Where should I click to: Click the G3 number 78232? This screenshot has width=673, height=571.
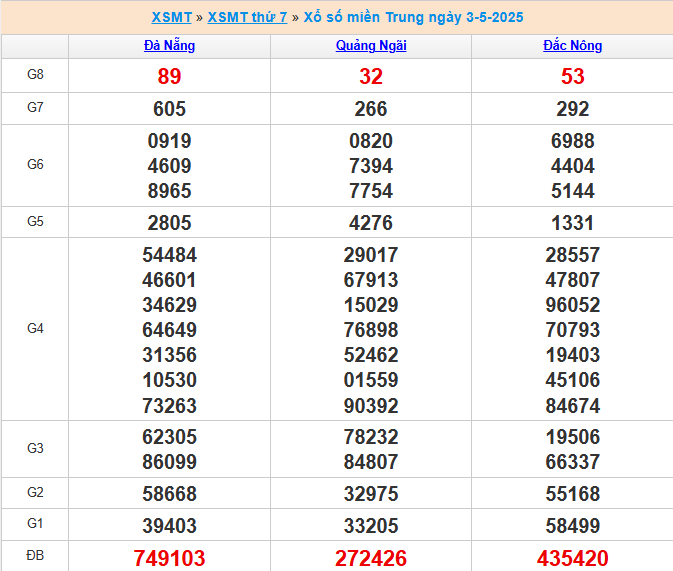point(371,437)
